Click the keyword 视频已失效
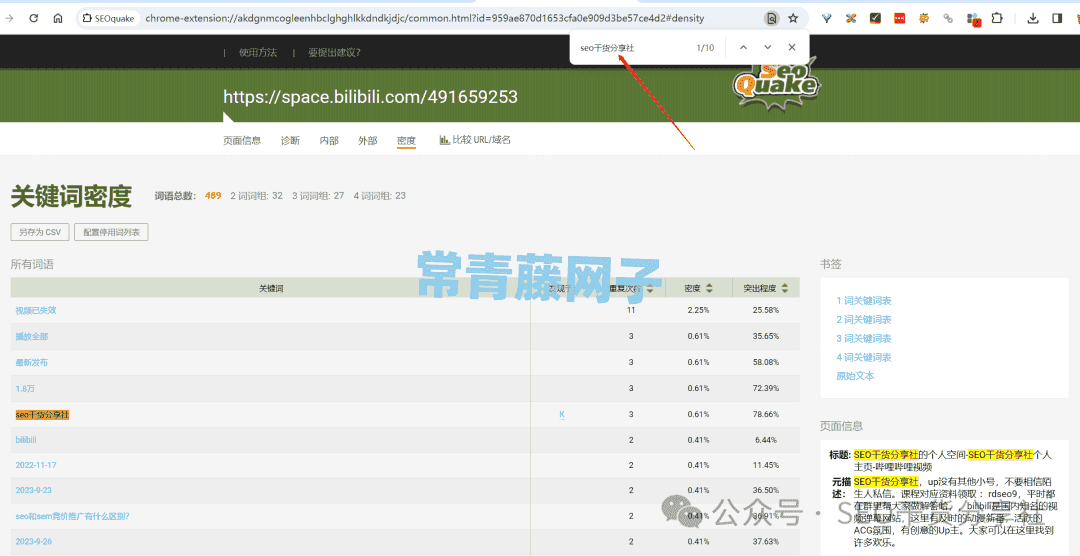Viewport: 1080px width, 556px height. [36, 311]
